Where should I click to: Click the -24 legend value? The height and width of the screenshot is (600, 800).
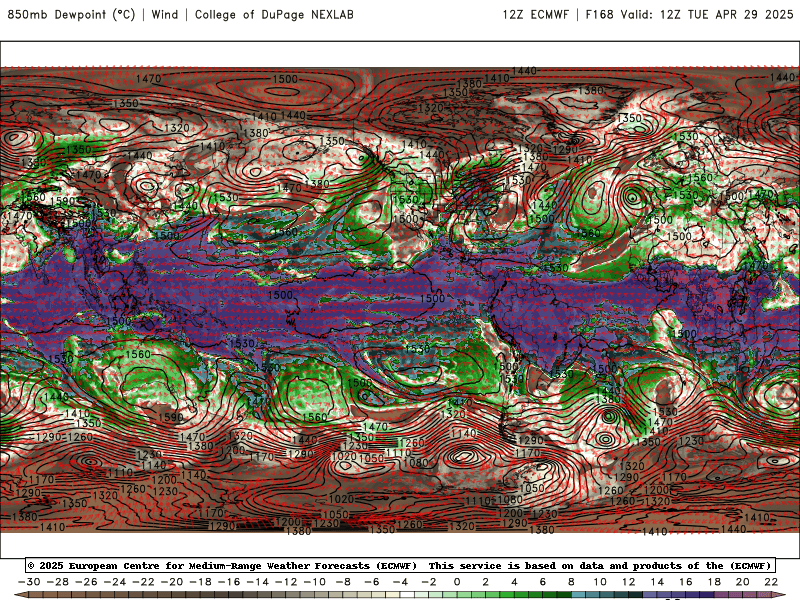(x=114, y=582)
